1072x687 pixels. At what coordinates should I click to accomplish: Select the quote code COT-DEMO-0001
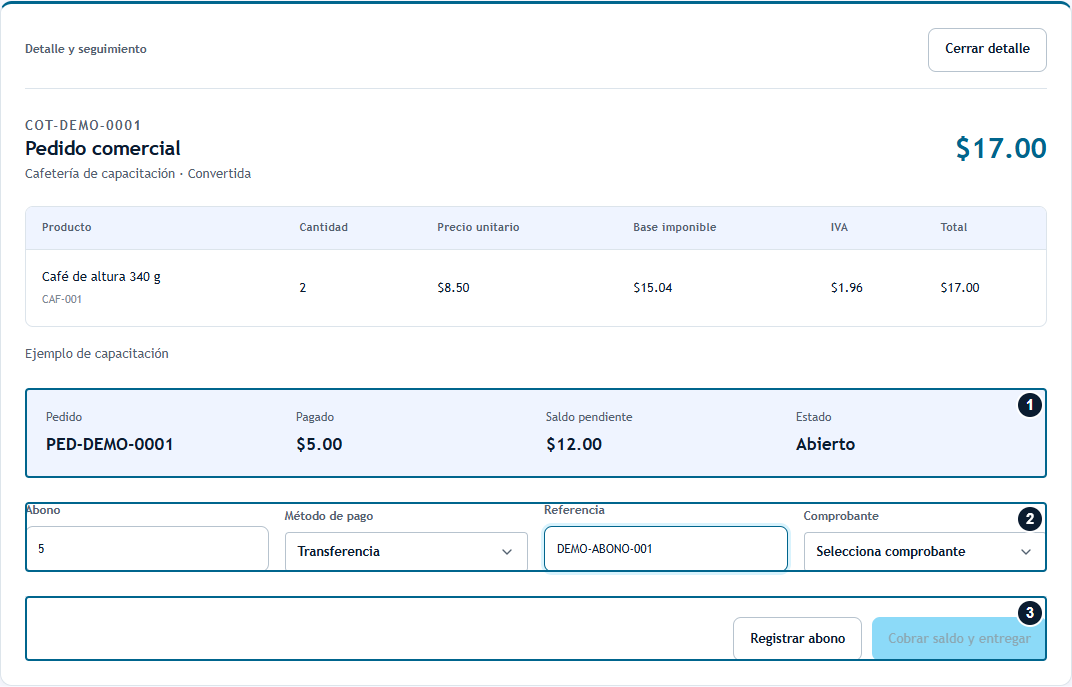[83, 125]
